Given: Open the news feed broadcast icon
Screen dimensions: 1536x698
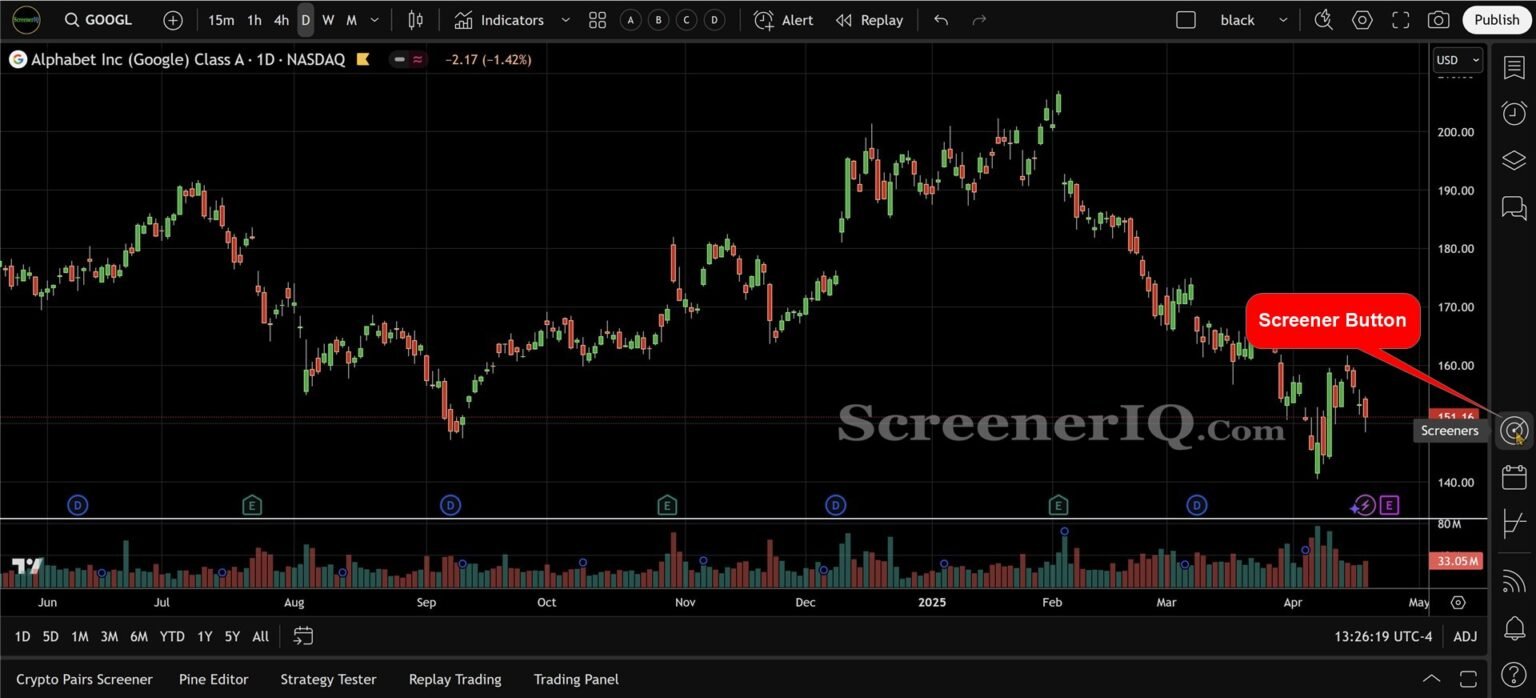Looking at the screenshot, I should [1514, 581].
